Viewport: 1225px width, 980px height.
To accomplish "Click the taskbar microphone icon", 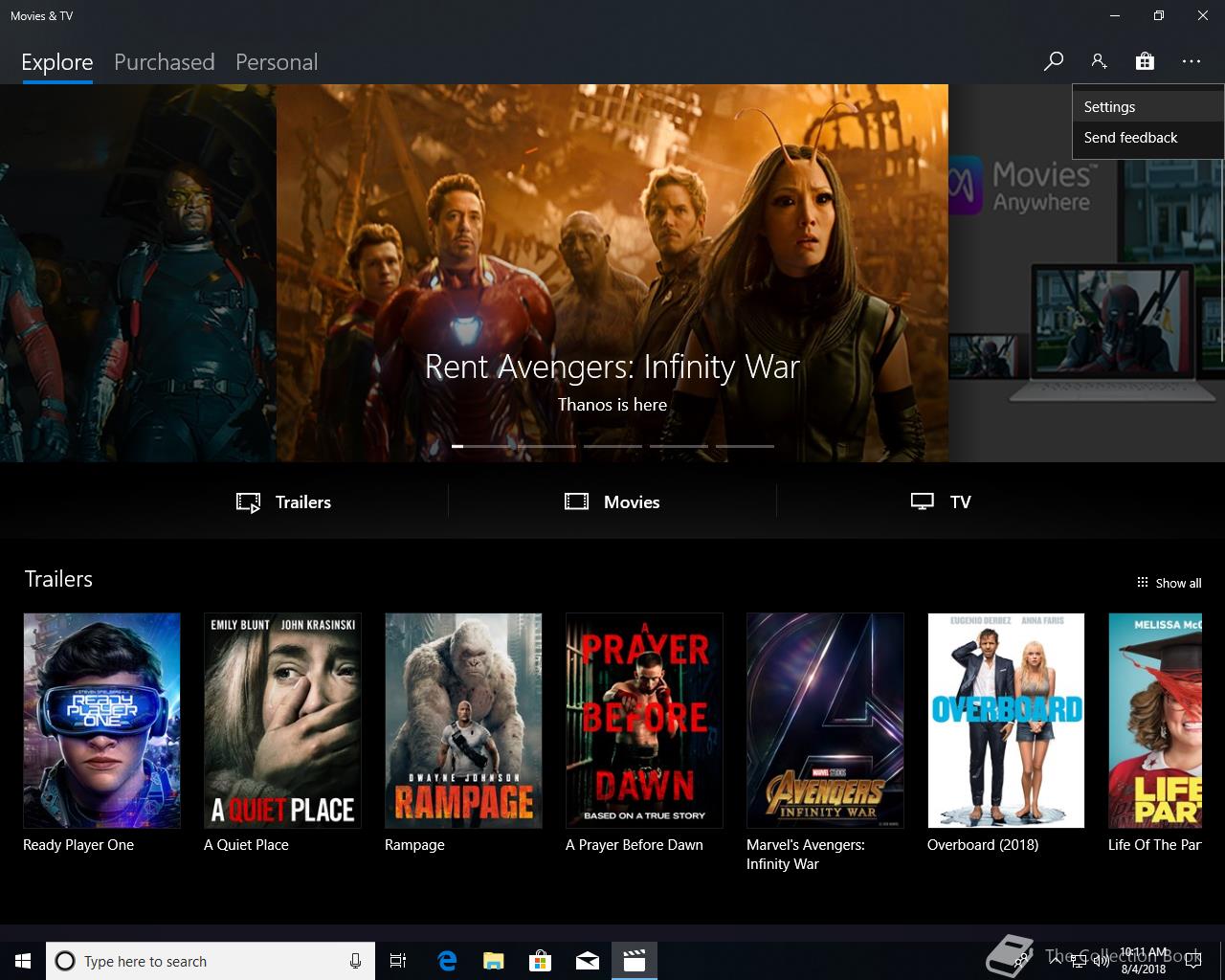I will [x=355, y=961].
